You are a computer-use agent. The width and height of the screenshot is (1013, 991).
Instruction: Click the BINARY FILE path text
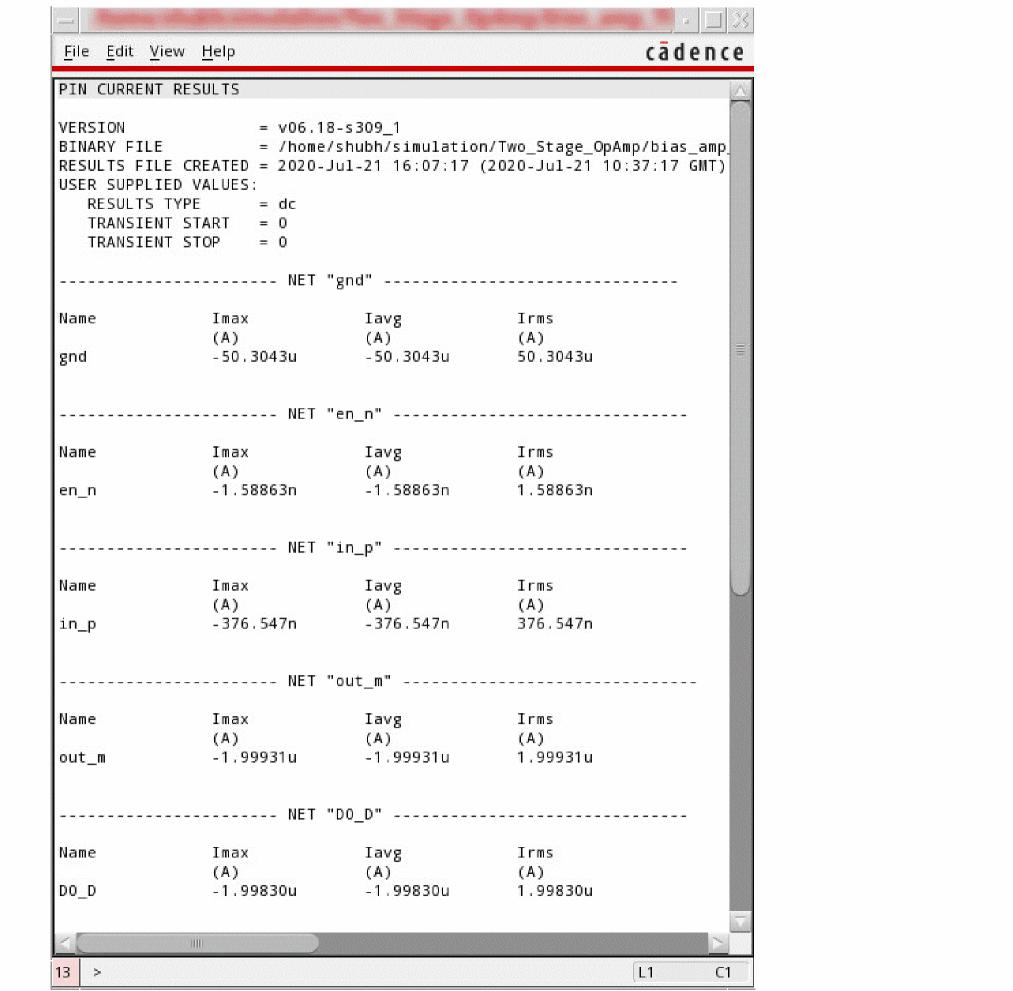503,147
